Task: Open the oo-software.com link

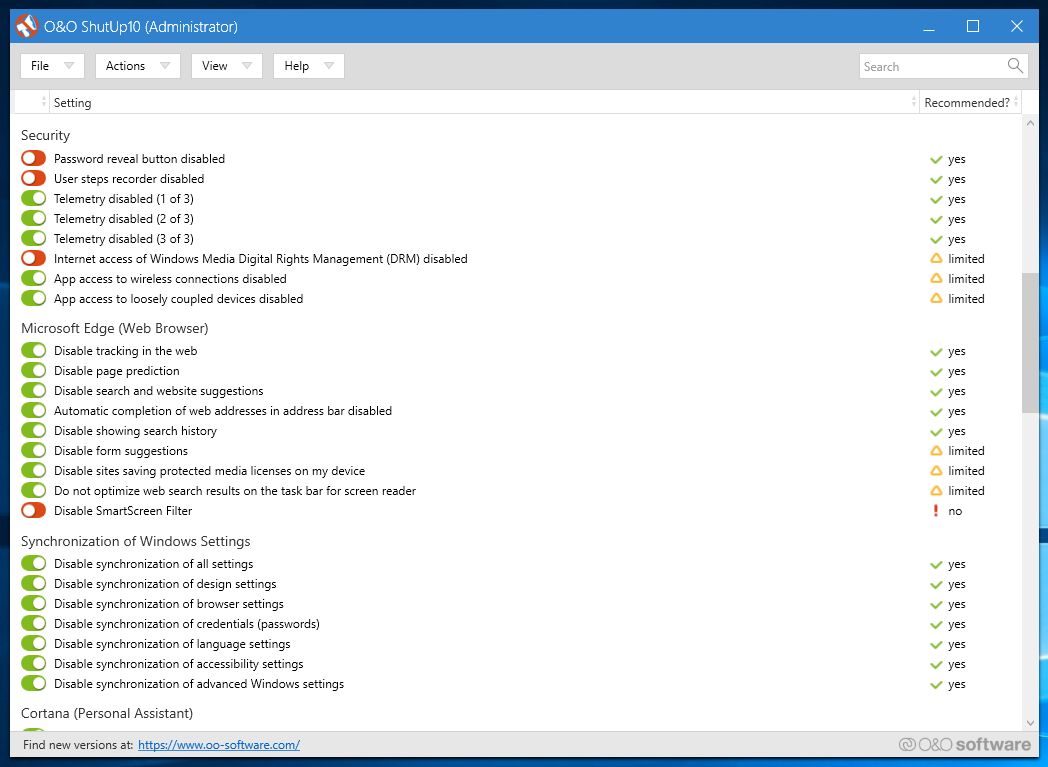Action: click(219, 745)
